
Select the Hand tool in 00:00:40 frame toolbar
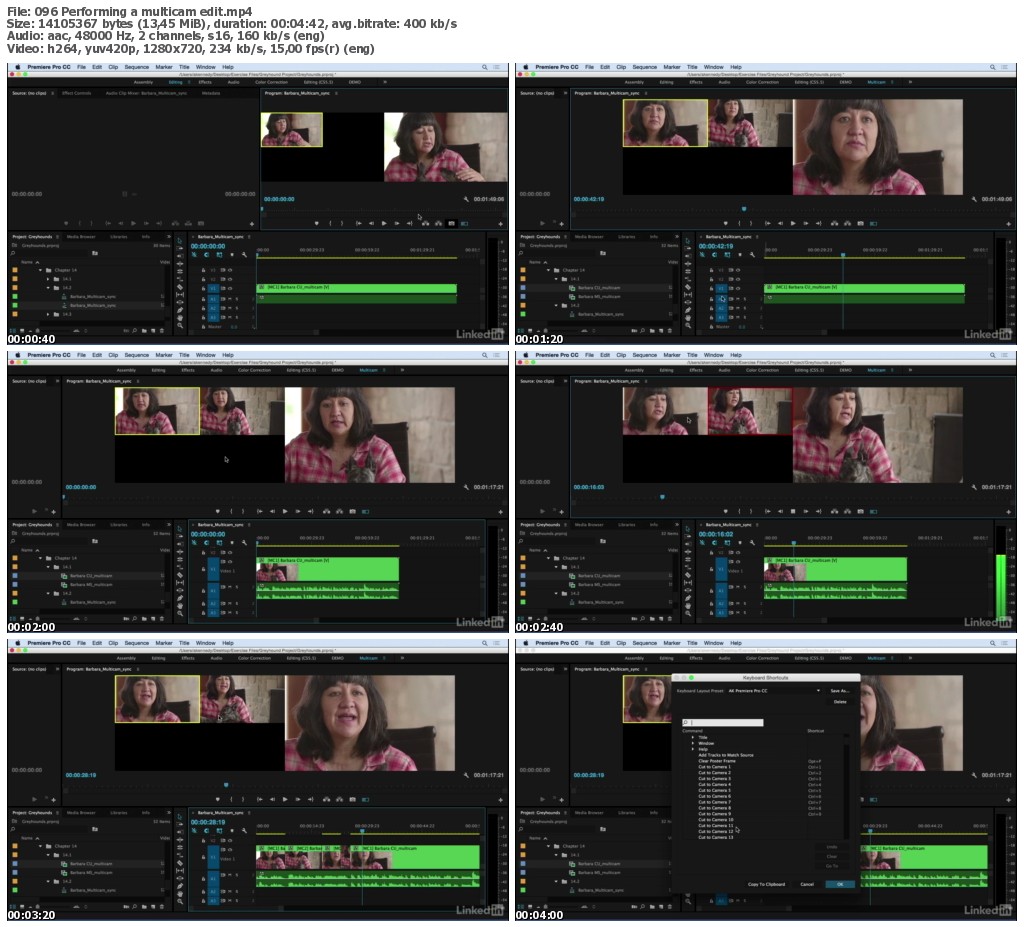tap(180, 318)
